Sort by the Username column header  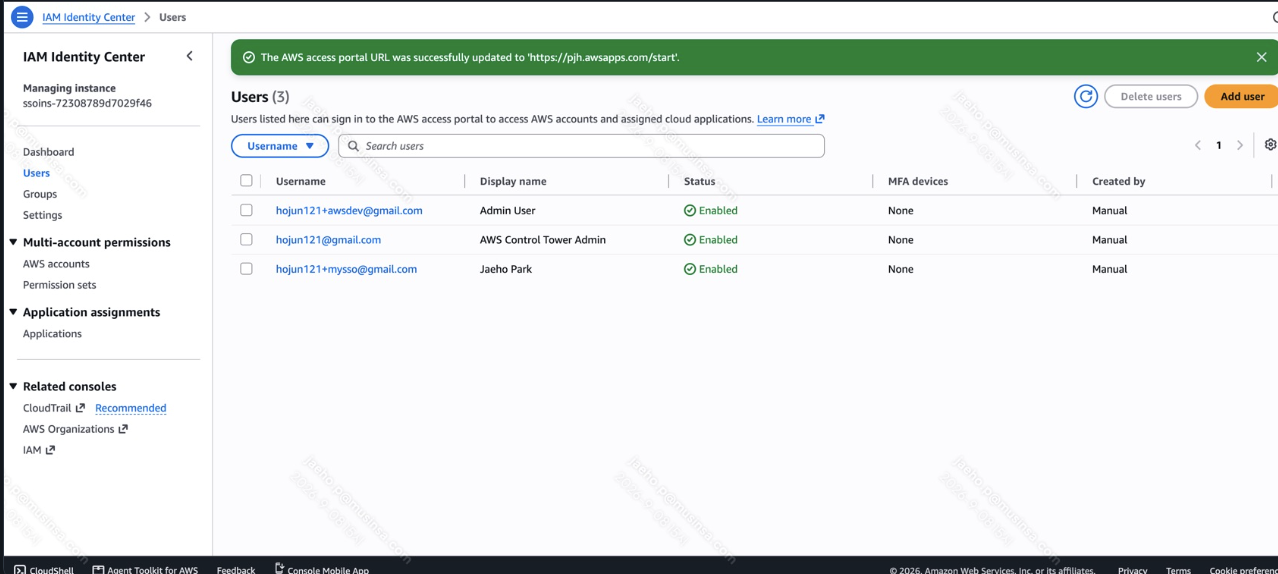[x=301, y=181]
